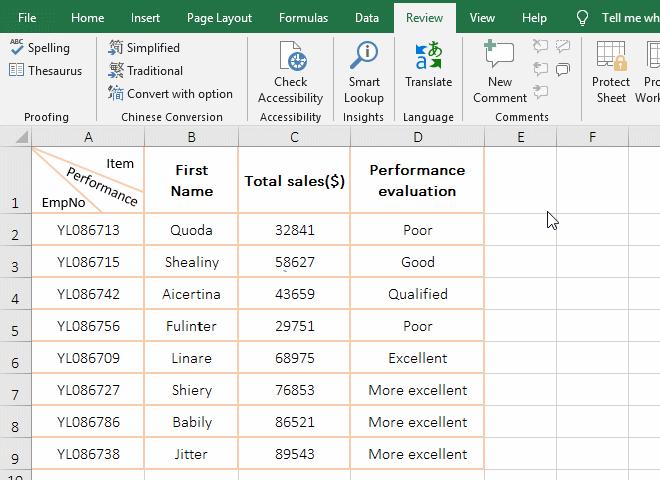Open the File menu
The image size is (660, 480).
[x=27, y=18]
